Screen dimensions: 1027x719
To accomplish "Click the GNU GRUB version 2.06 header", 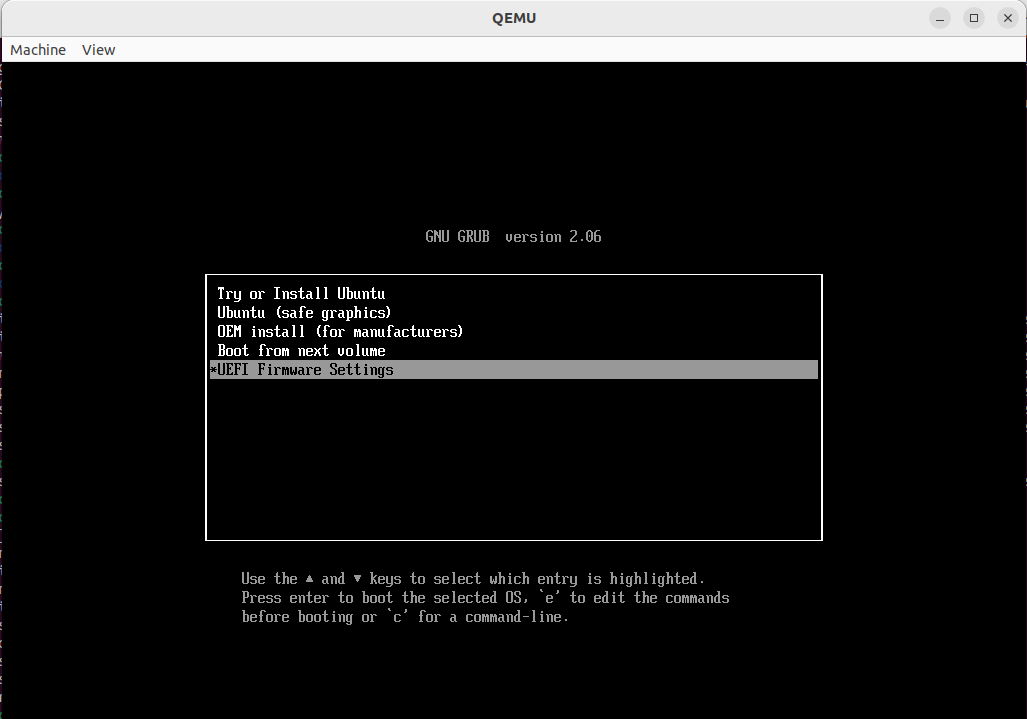I will (x=513, y=237).
